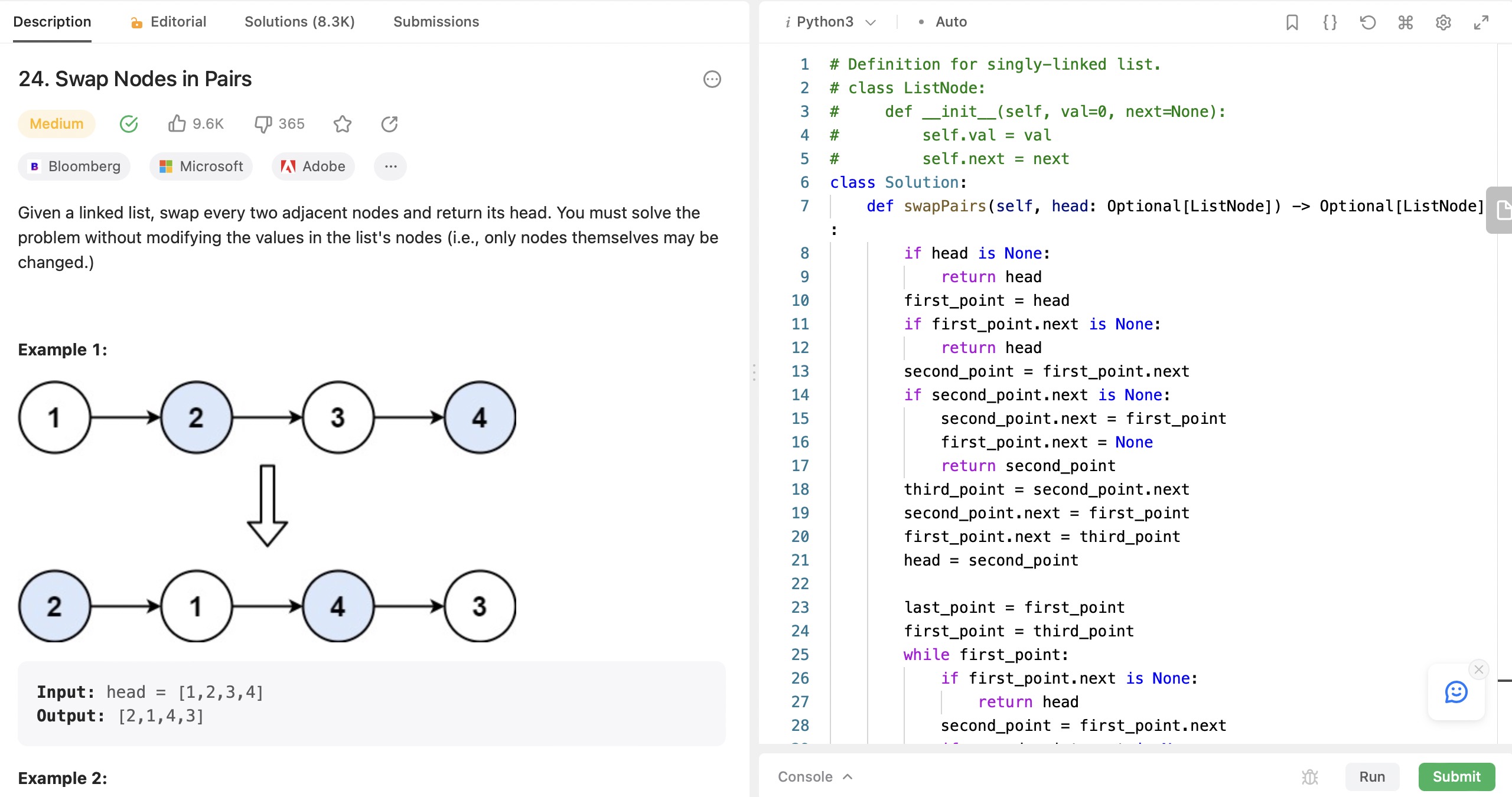Viewport: 1512px width, 797px height.
Task: Toggle the thumbs down dislike button
Action: [263, 124]
